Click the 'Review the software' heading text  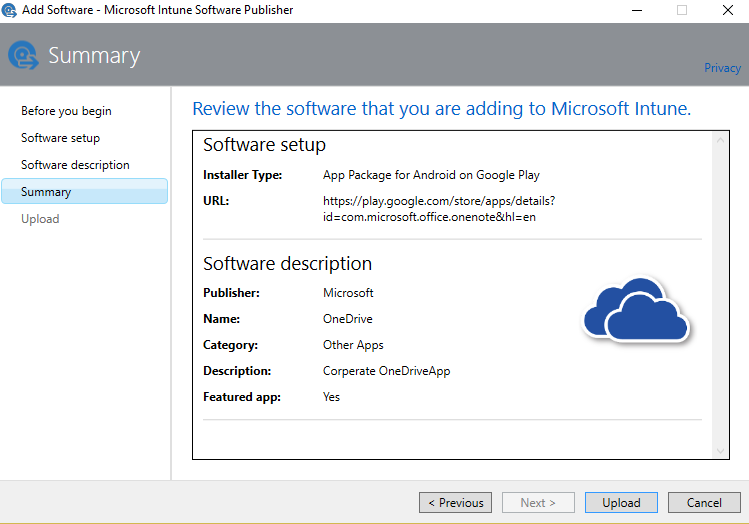click(441, 109)
